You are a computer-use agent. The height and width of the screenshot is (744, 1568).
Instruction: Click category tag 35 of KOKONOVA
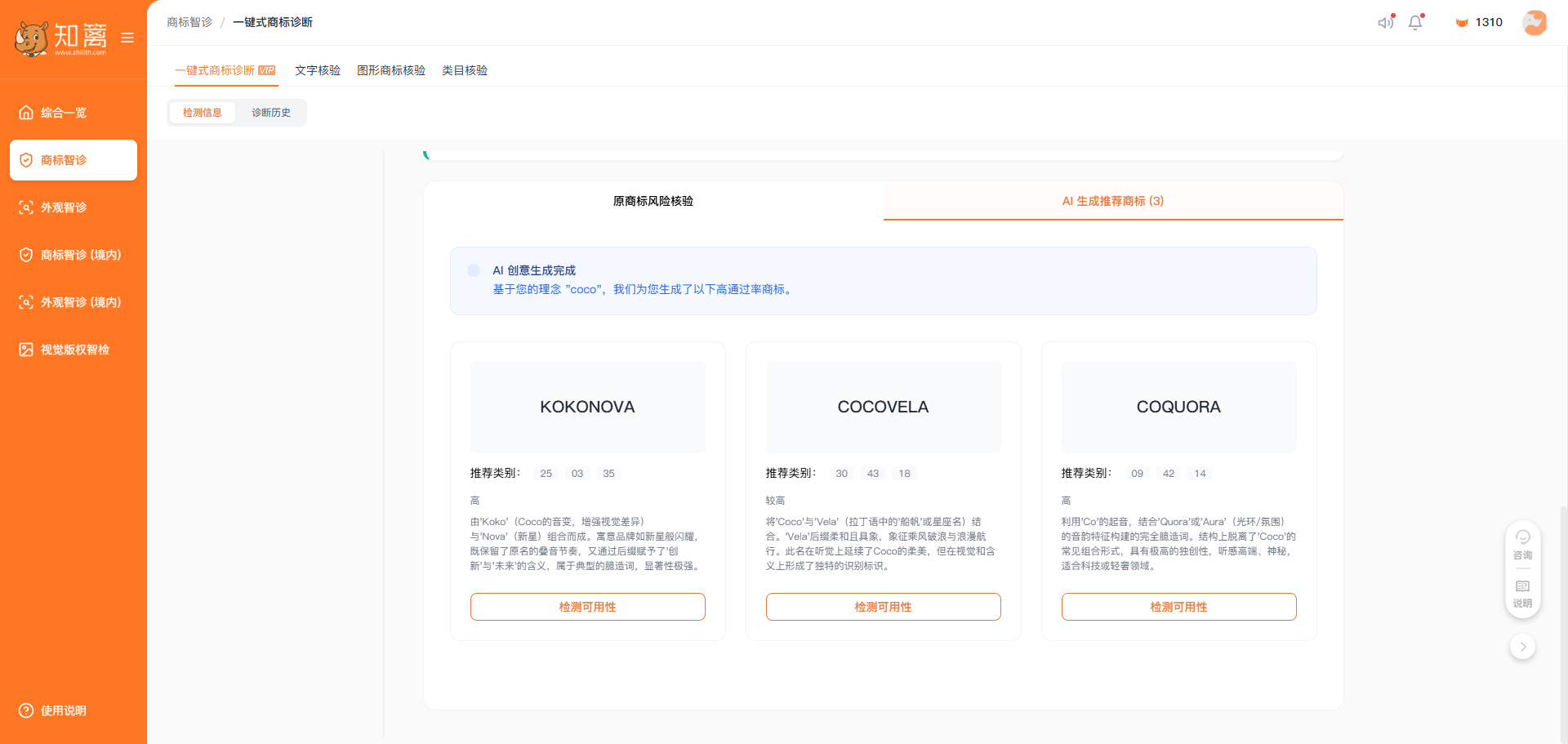point(609,474)
